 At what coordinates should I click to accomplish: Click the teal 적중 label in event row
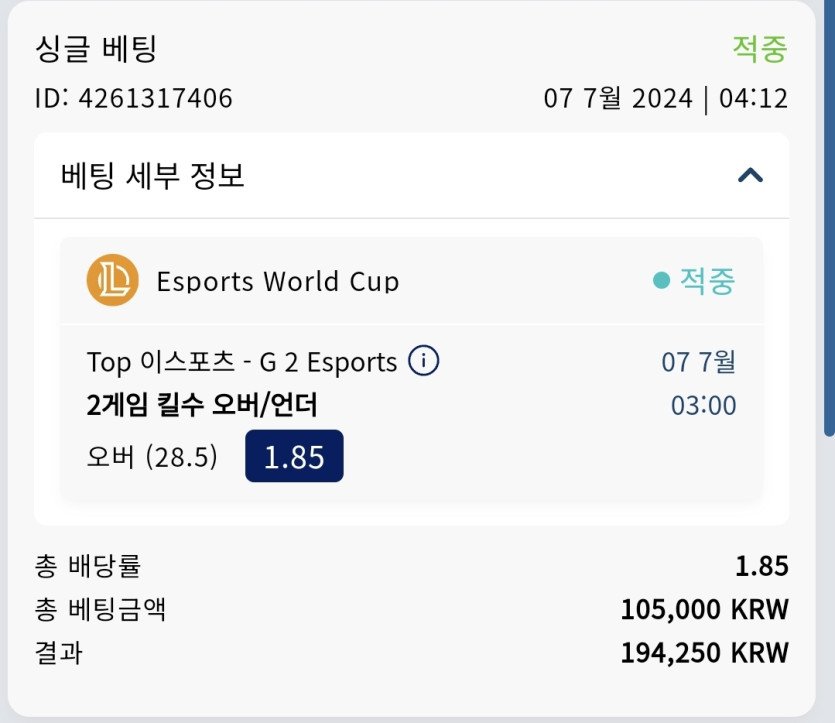click(708, 281)
